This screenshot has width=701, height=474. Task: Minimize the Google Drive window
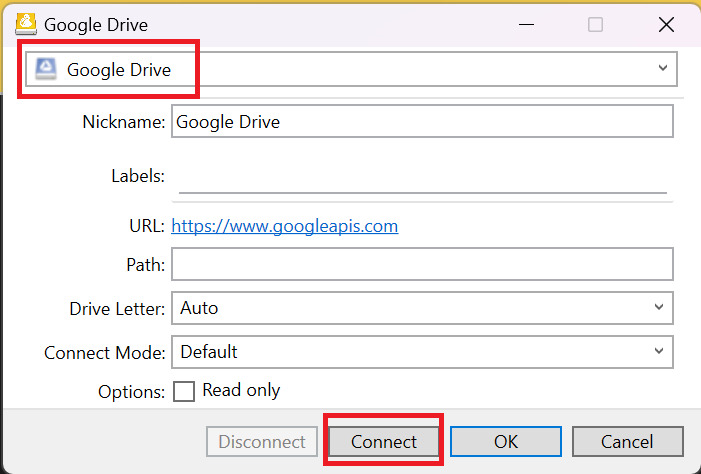coord(527,25)
